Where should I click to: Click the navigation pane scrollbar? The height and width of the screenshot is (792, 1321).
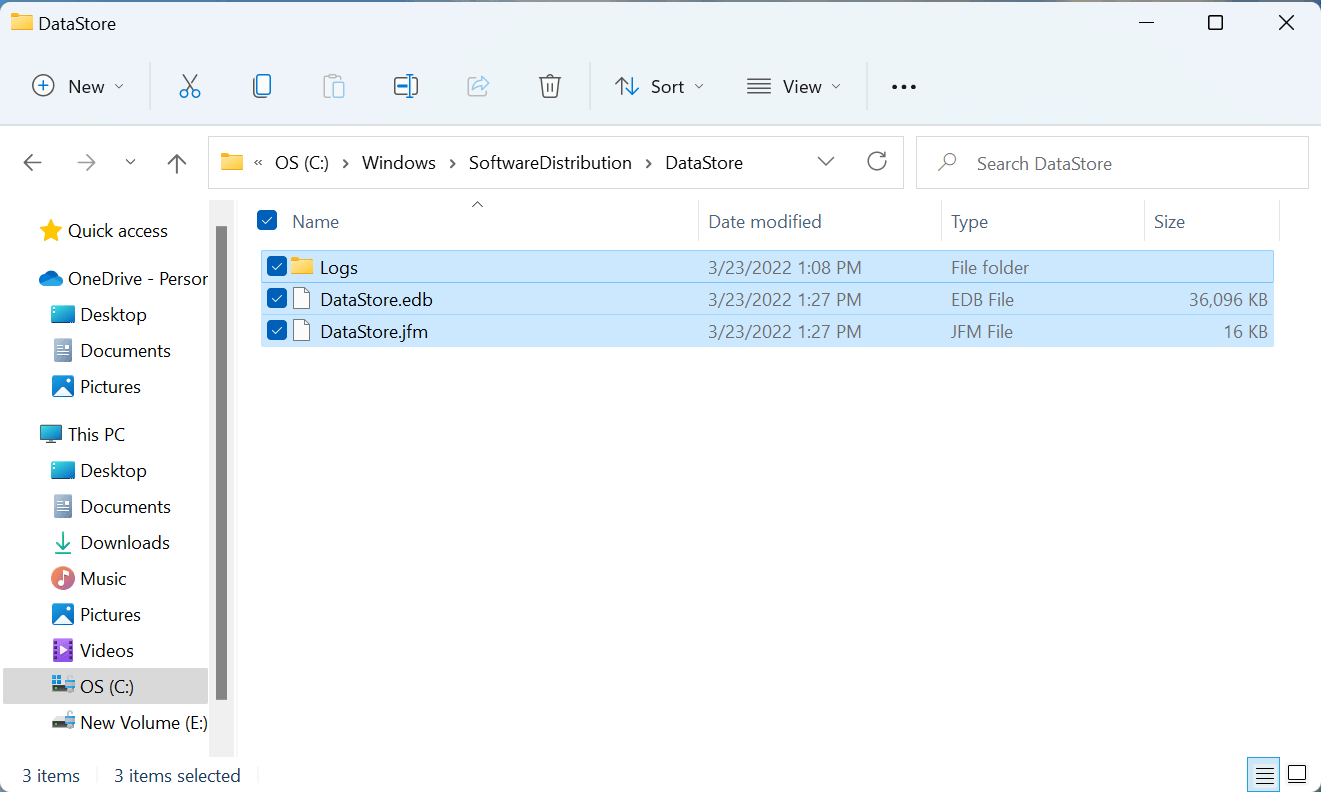pyautogui.click(x=222, y=462)
